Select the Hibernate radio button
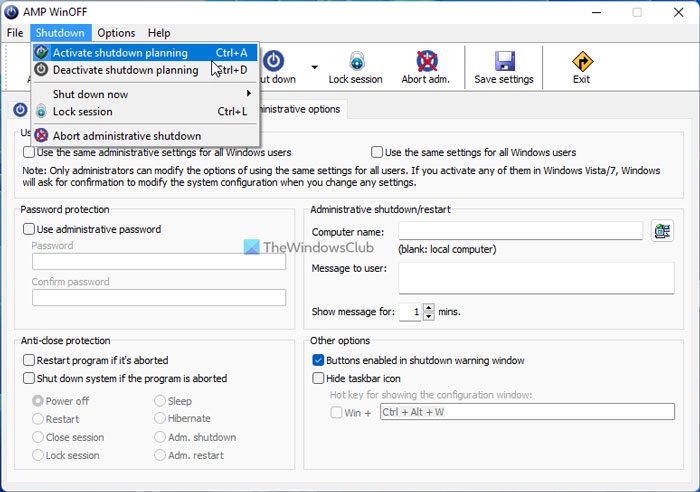The height and width of the screenshot is (492, 700). pos(160,418)
